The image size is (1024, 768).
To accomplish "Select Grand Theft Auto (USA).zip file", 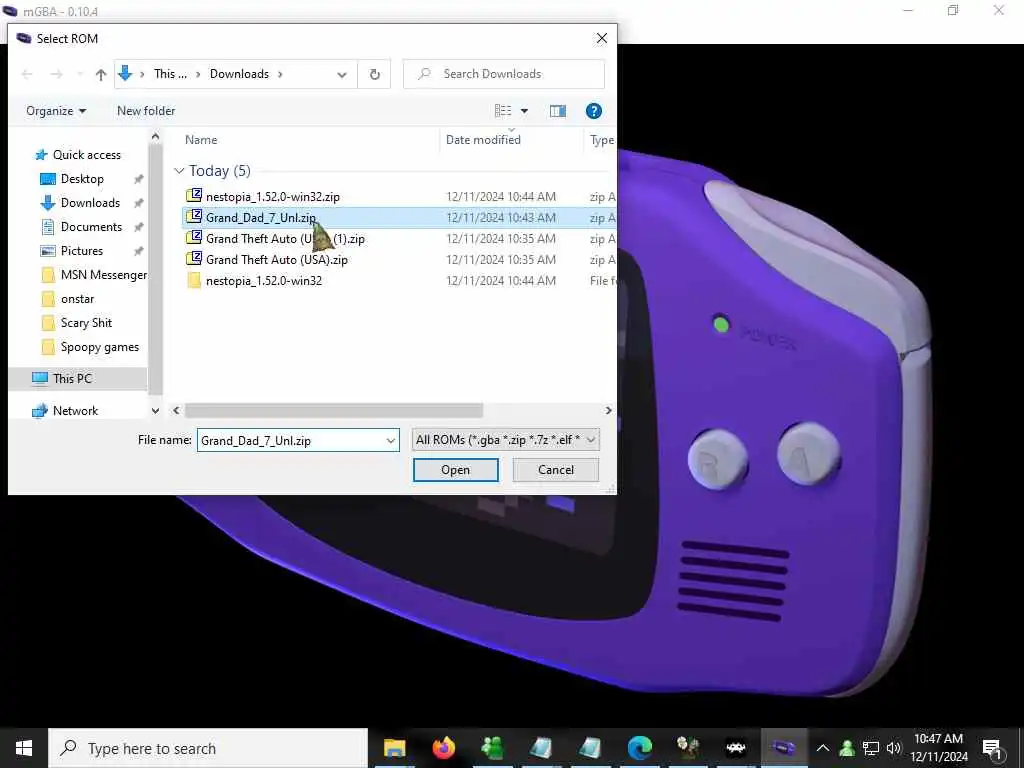I will (x=276, y=259).
